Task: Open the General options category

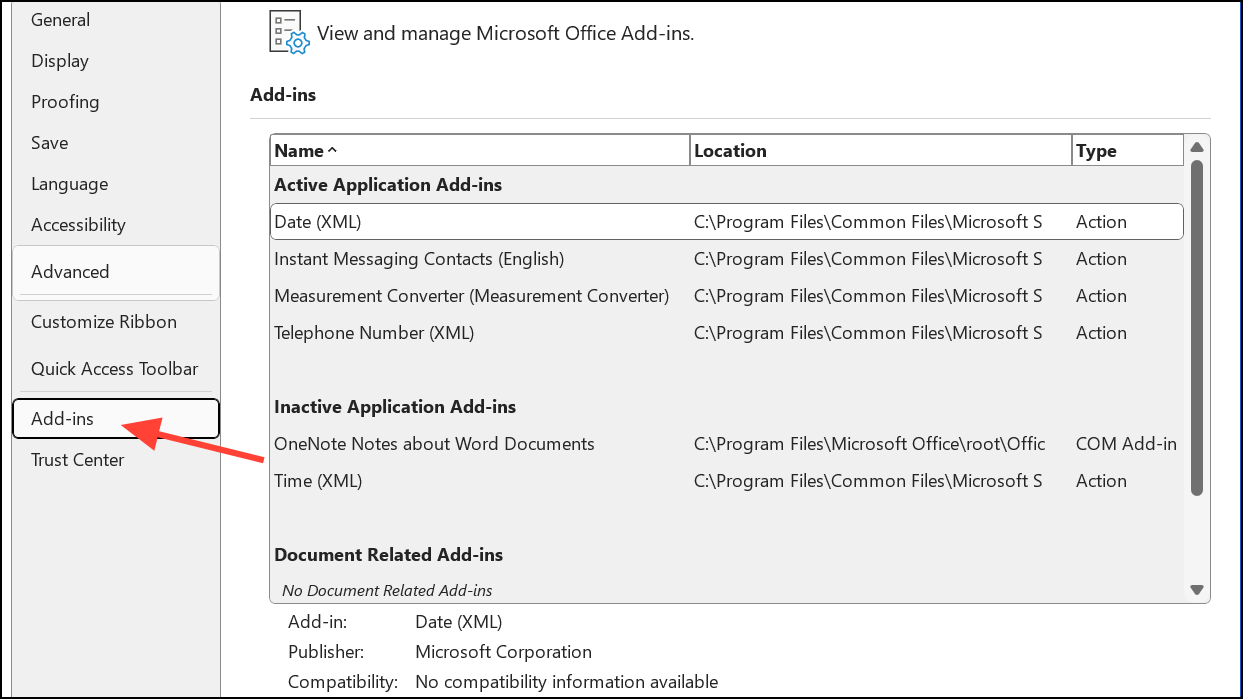Action: [x=60, y=20]
